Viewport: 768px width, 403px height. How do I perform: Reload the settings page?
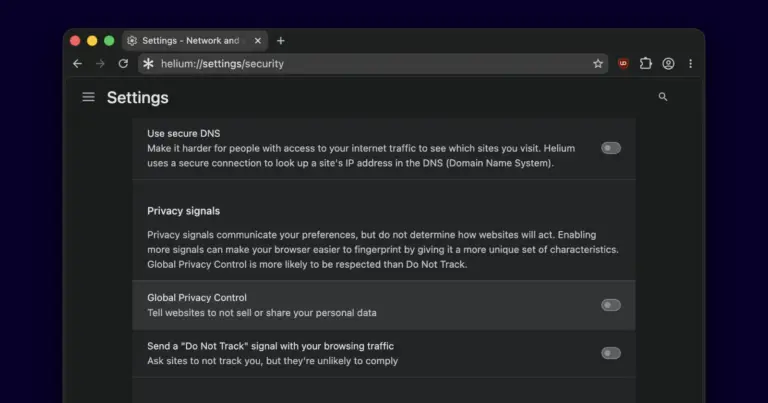(123, 64)
